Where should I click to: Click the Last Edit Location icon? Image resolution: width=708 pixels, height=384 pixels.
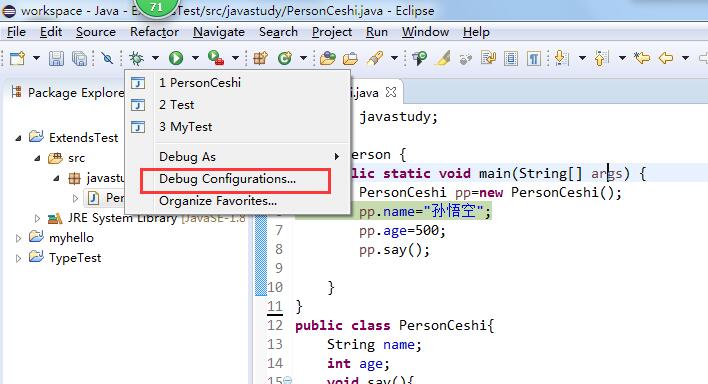642,58
